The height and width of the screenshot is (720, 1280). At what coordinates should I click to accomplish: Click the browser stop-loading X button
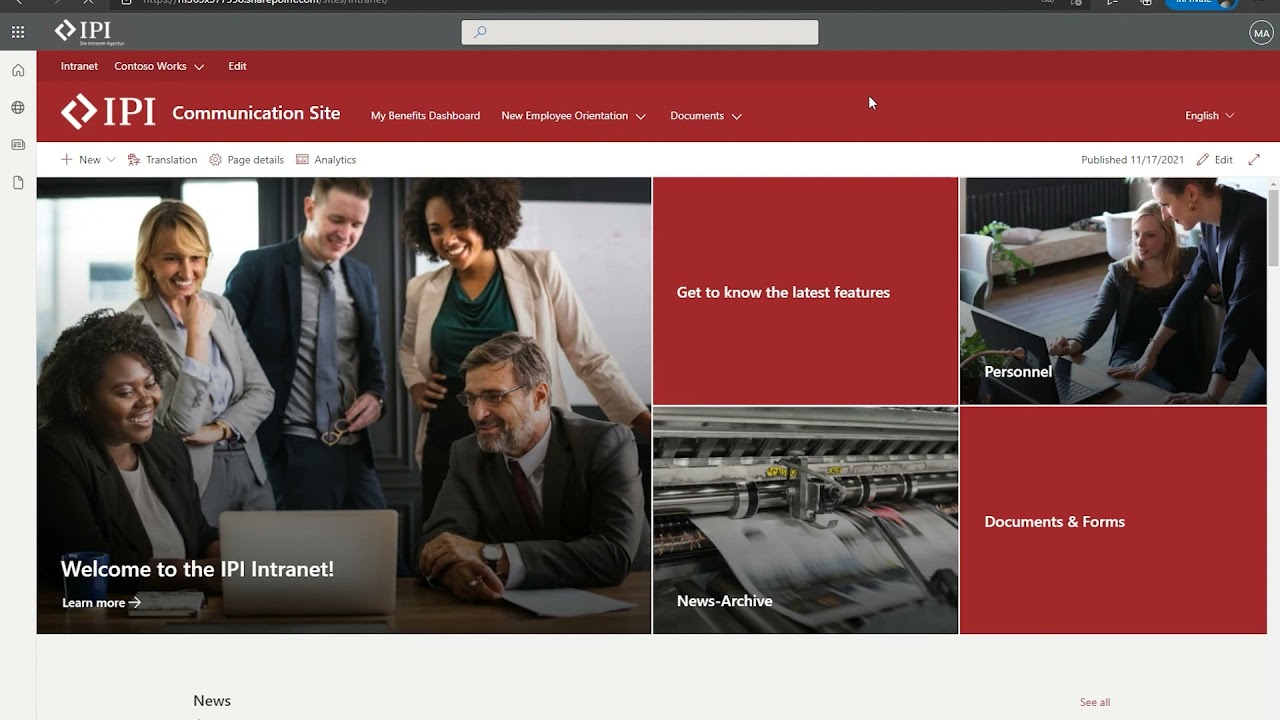coord(88,2)
